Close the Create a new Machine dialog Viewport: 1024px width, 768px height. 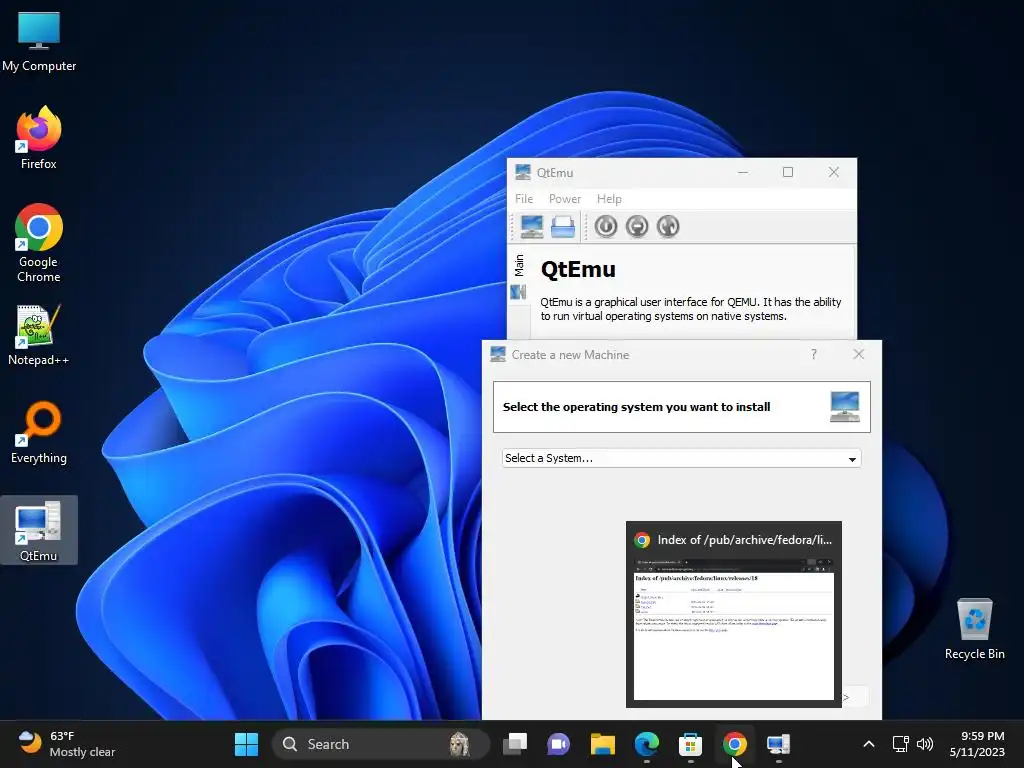click(859, 354)
